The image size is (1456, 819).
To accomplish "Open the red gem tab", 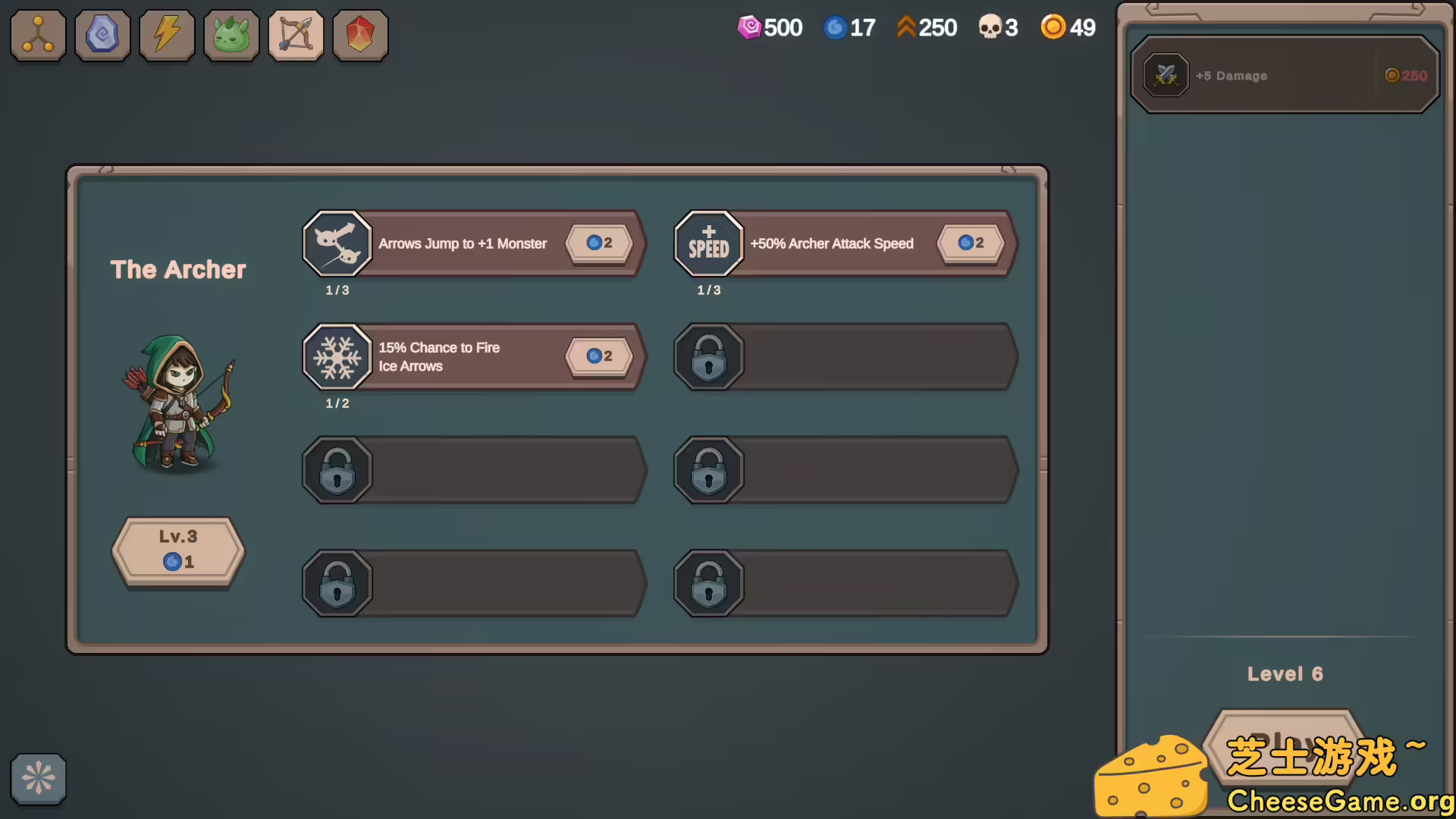I will coord(360,35).
